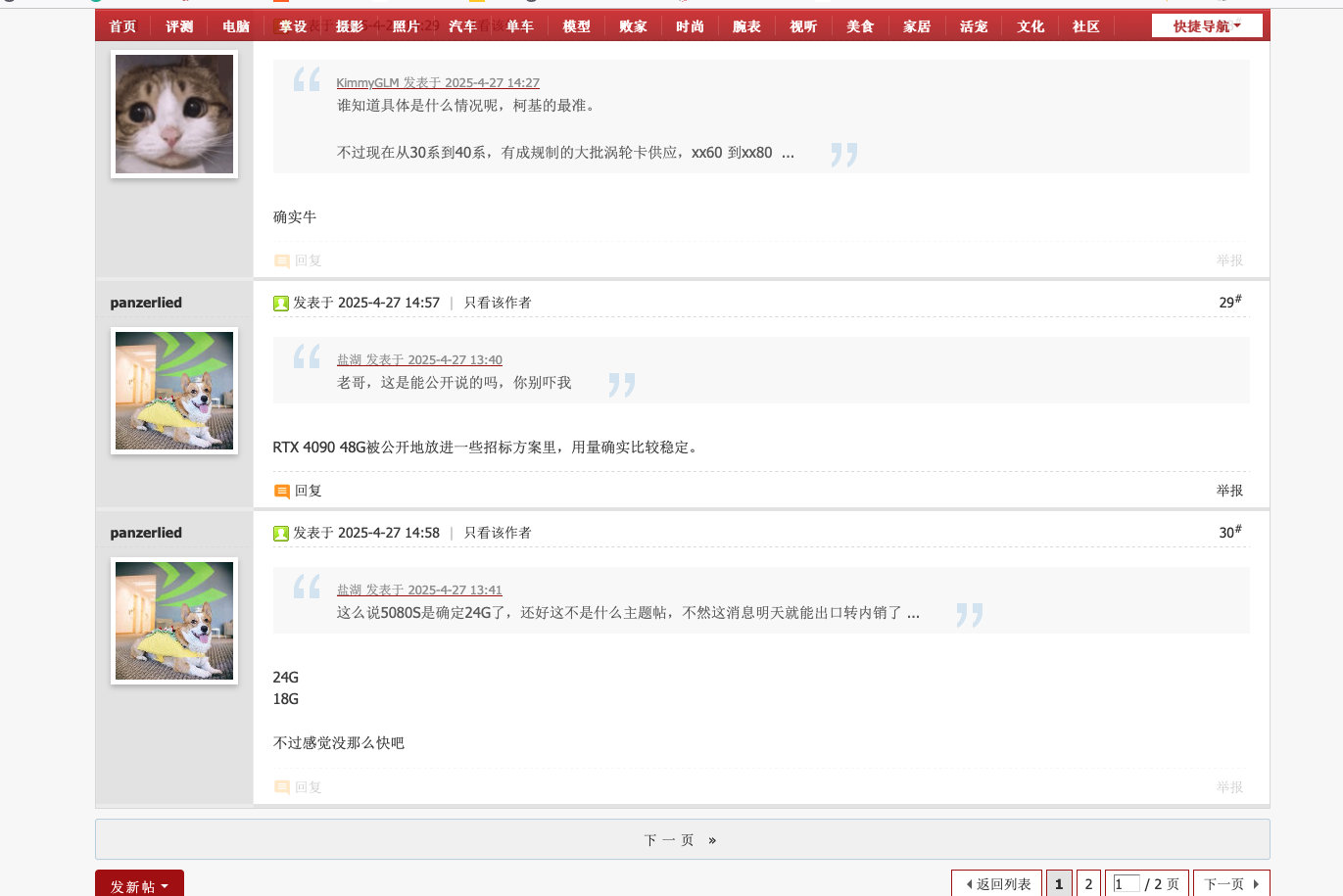
Task: Click the faded reply icon under the cat post
Action: tap(281, 261)
